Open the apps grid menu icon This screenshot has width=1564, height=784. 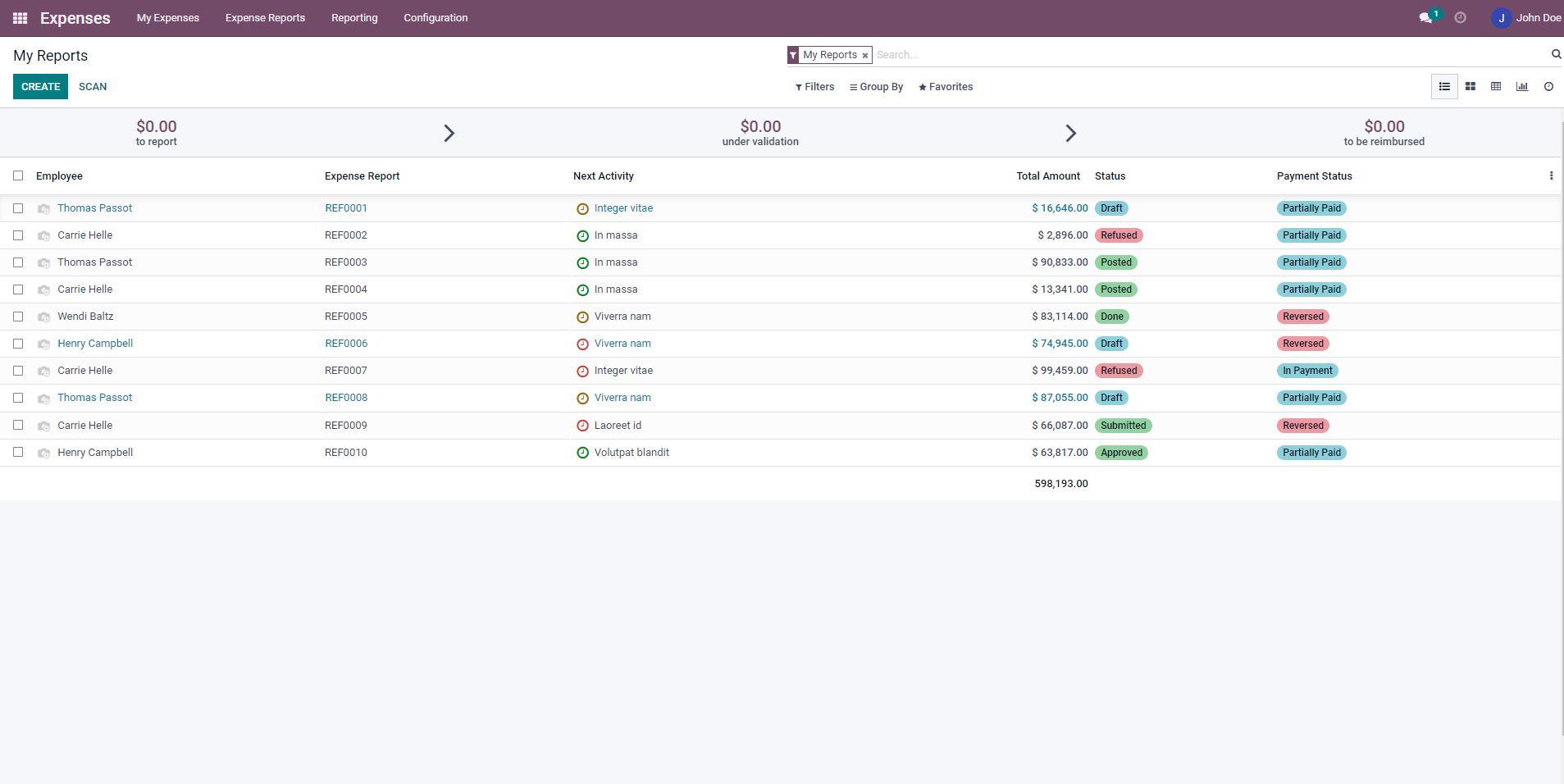(21, 18)
